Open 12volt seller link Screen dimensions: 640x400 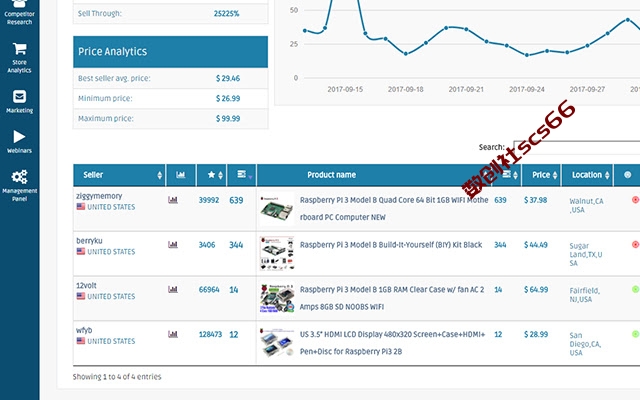86,285
